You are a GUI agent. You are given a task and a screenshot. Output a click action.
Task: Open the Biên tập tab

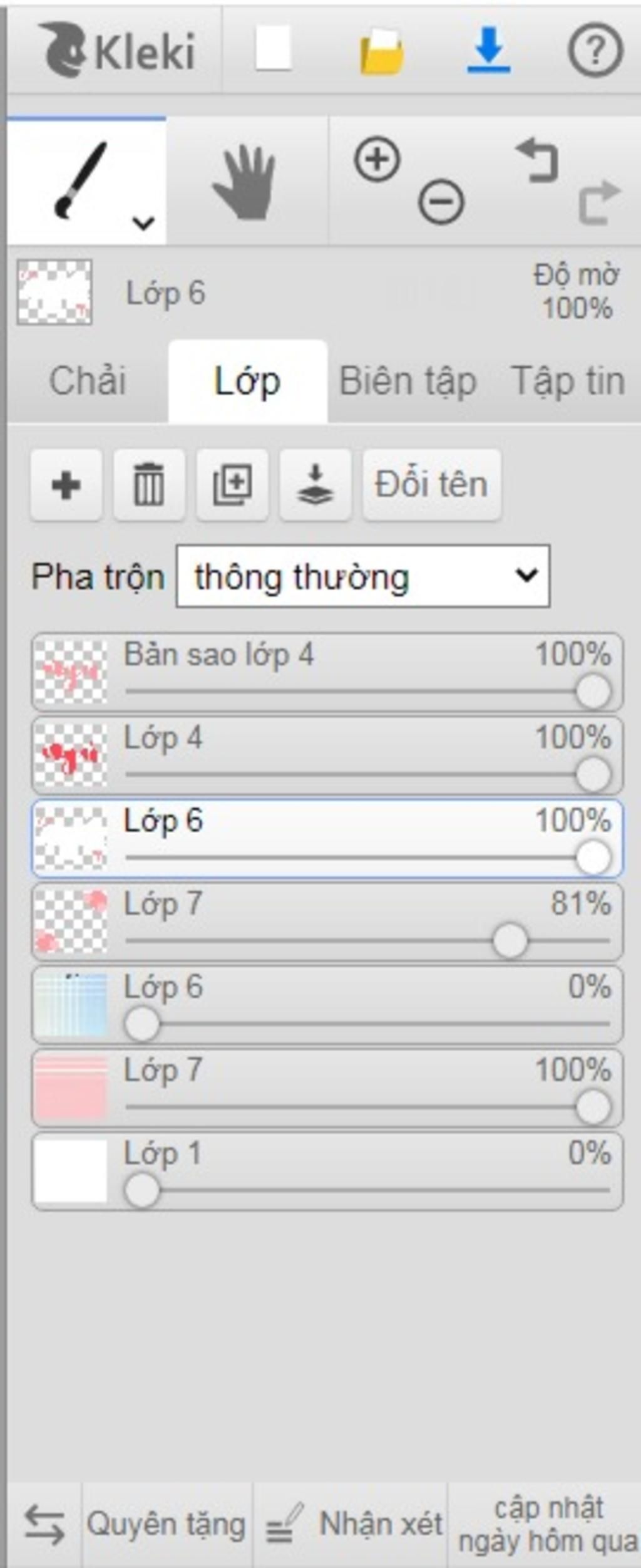click(408, 381)
